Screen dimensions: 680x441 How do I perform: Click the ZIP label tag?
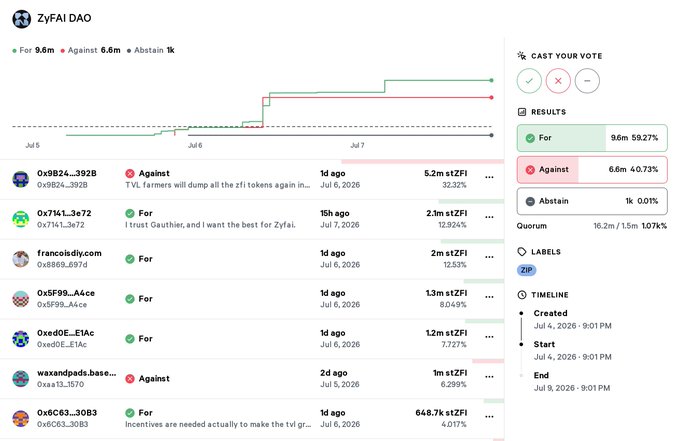tap(526, 270)
